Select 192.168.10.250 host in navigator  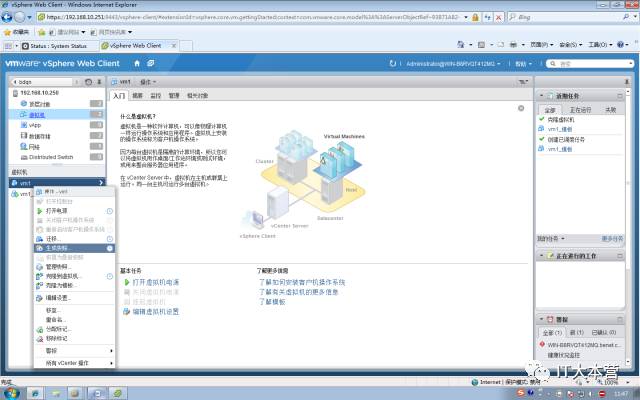click(40, 93)
